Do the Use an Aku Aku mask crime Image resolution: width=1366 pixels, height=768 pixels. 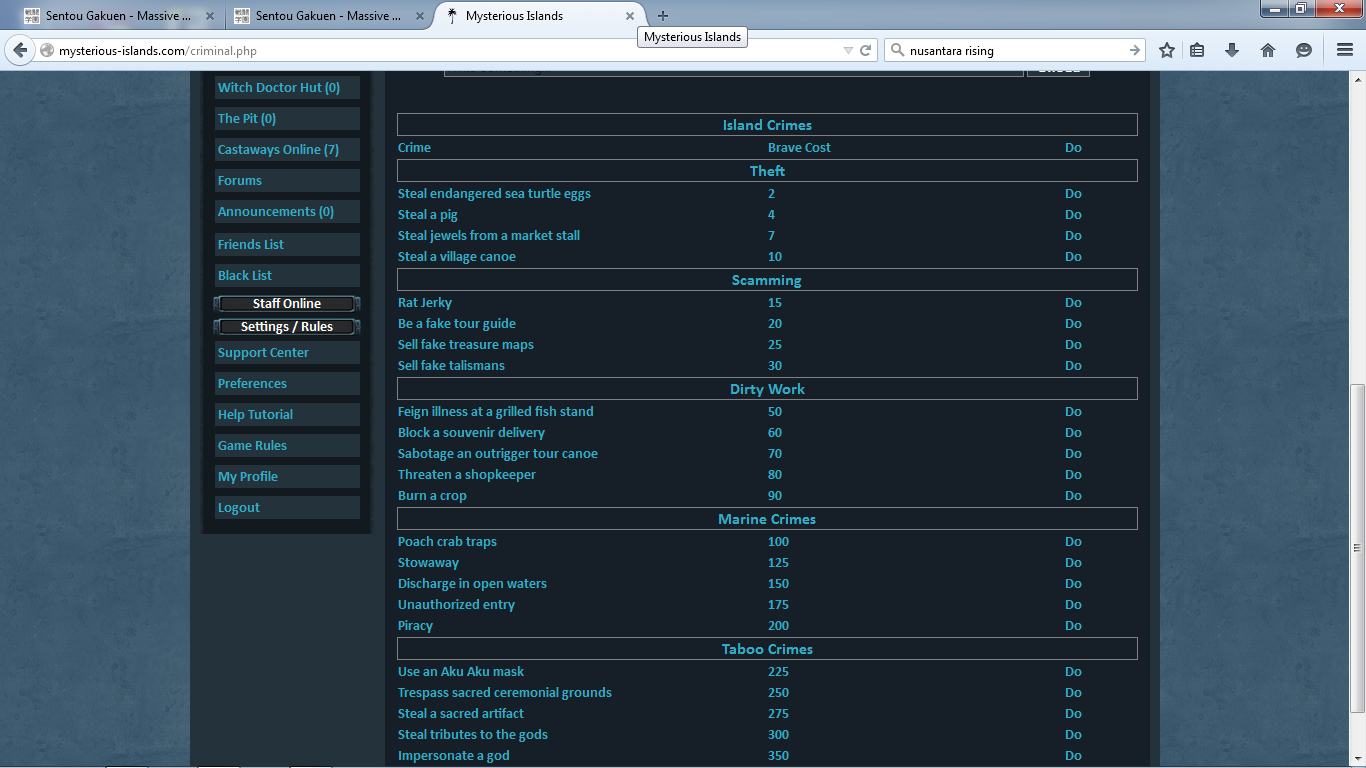click(1073, 671)
